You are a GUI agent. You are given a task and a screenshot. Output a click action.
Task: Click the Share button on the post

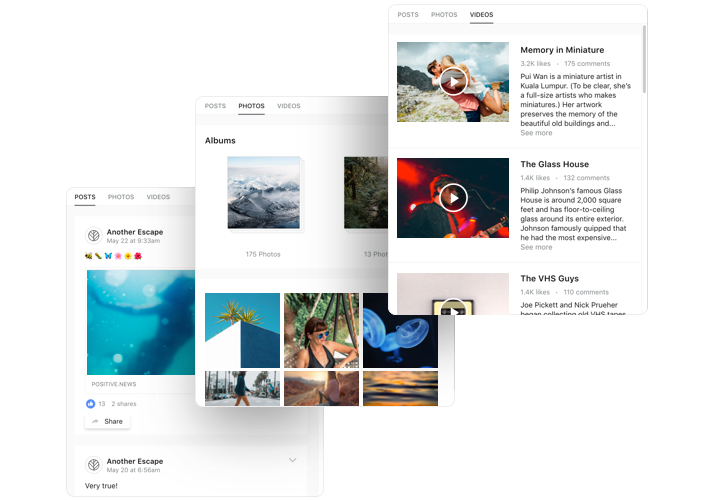tap(107, 421)
